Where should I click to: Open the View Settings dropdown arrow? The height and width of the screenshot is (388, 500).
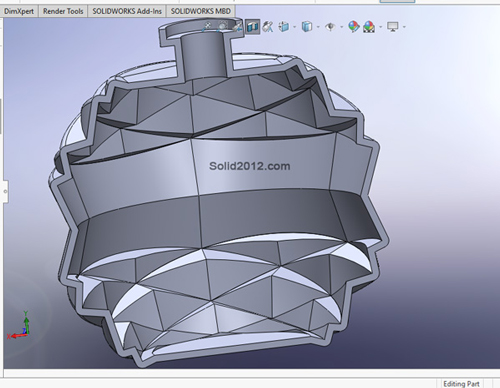(404, 27)
